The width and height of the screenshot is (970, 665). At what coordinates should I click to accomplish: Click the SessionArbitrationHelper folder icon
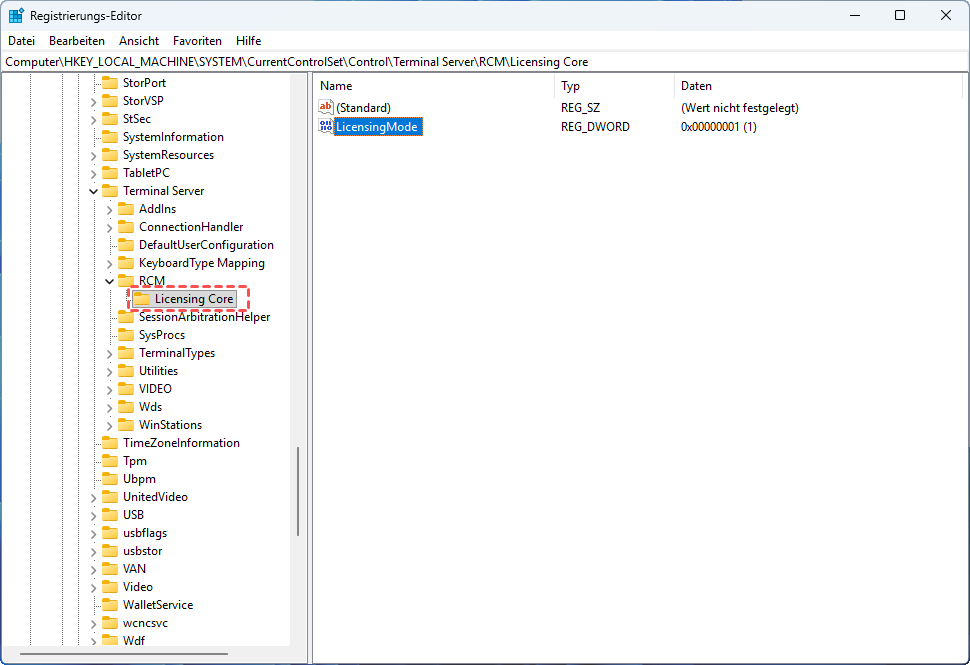126,317
